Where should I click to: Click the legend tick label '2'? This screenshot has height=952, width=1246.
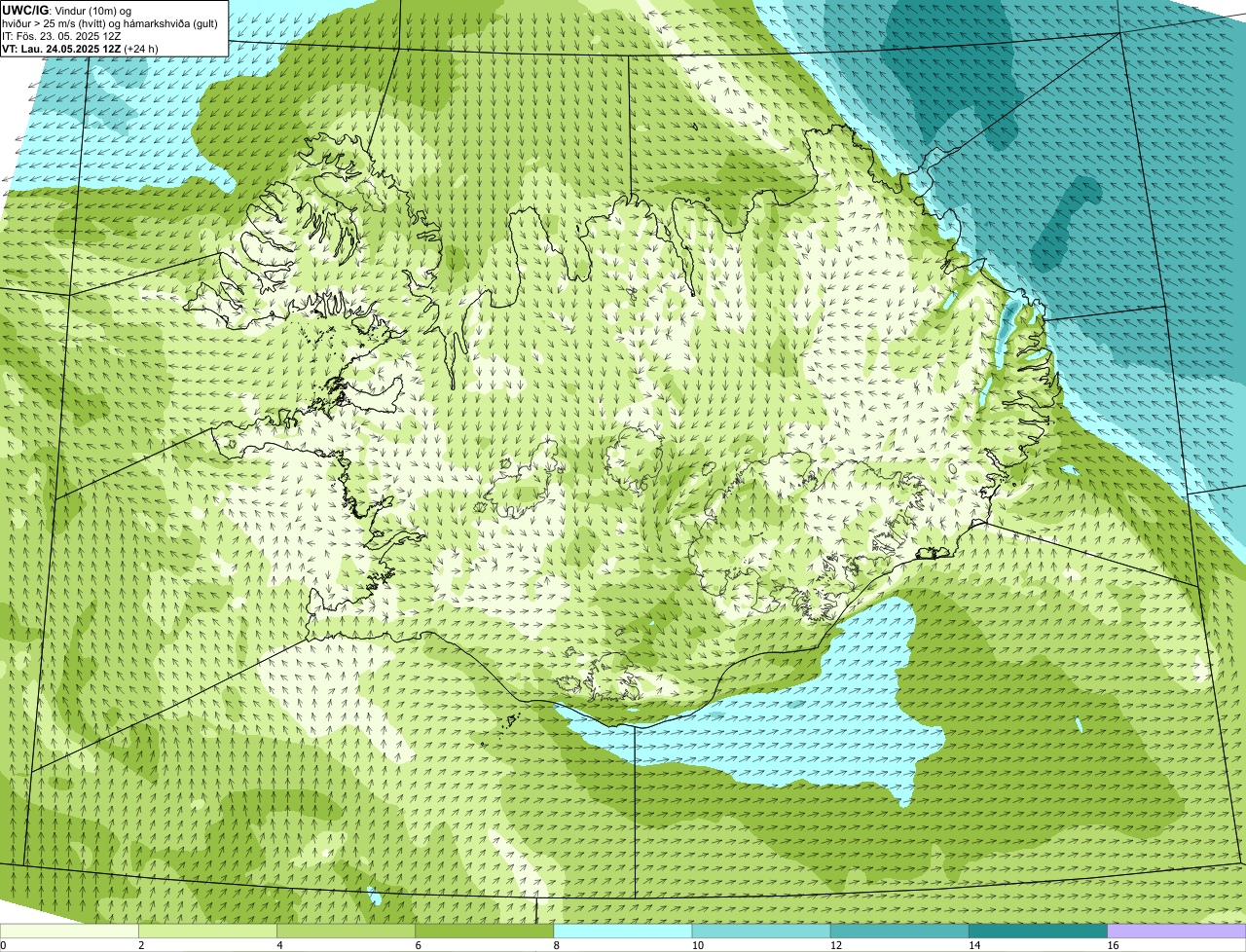tap(141, 945)
